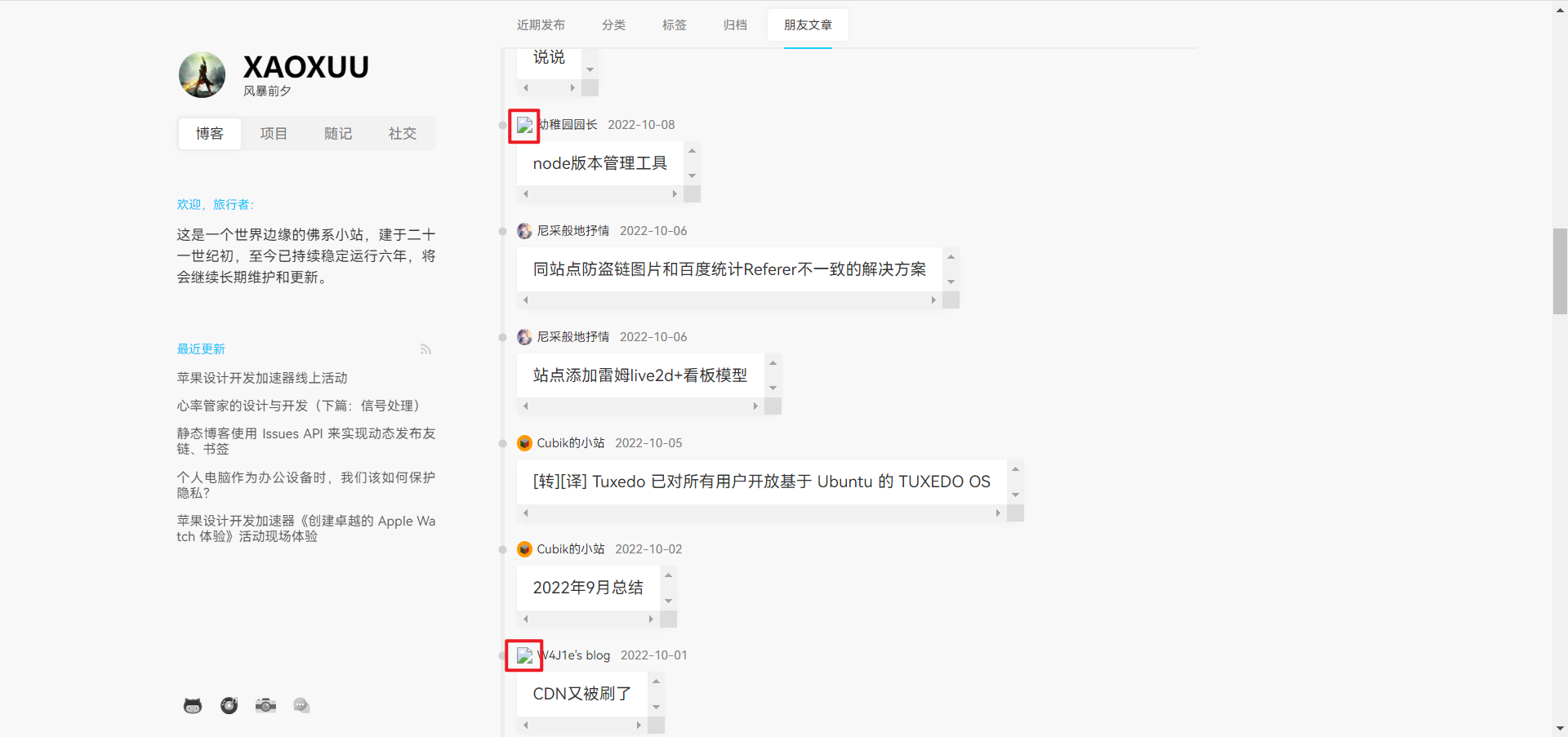The image size is (1568, 737).
Task: Click the horizontal scrollbar track of TUXEDO OS card
Action: (x=761, y=513)
